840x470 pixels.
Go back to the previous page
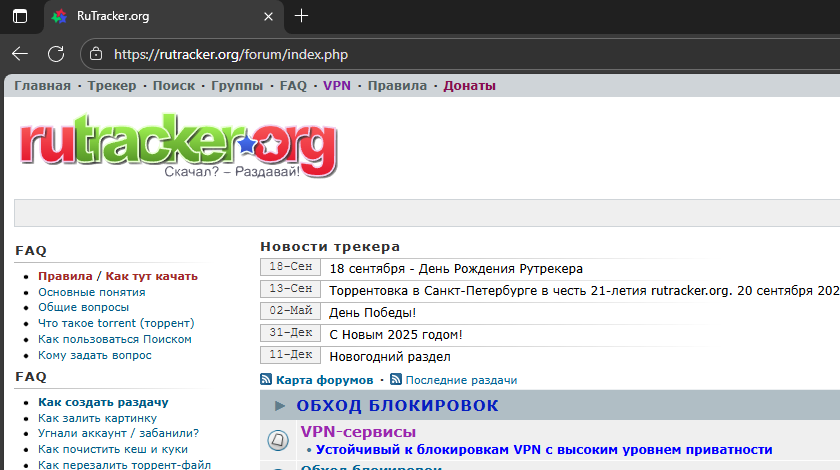pyautogui.click(x=20, y=54)
